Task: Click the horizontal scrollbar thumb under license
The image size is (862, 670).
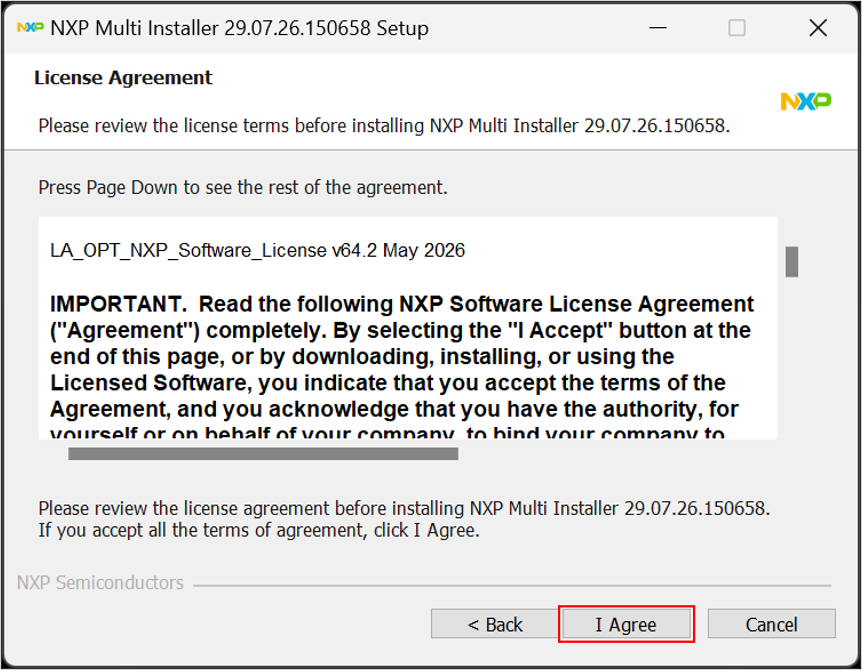Action: pyautogui.click(x=263, y=453)
